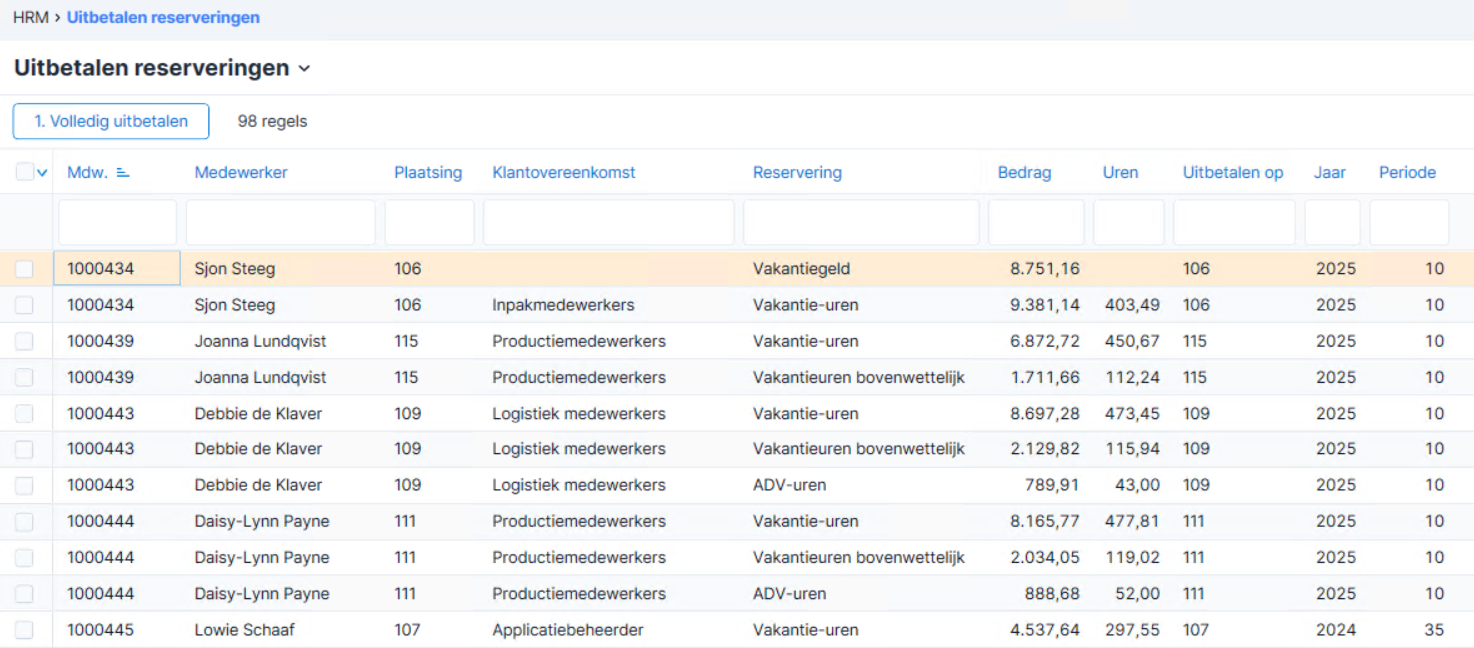Open the select-all checkbox dropdown arrow

coord(42,173)
